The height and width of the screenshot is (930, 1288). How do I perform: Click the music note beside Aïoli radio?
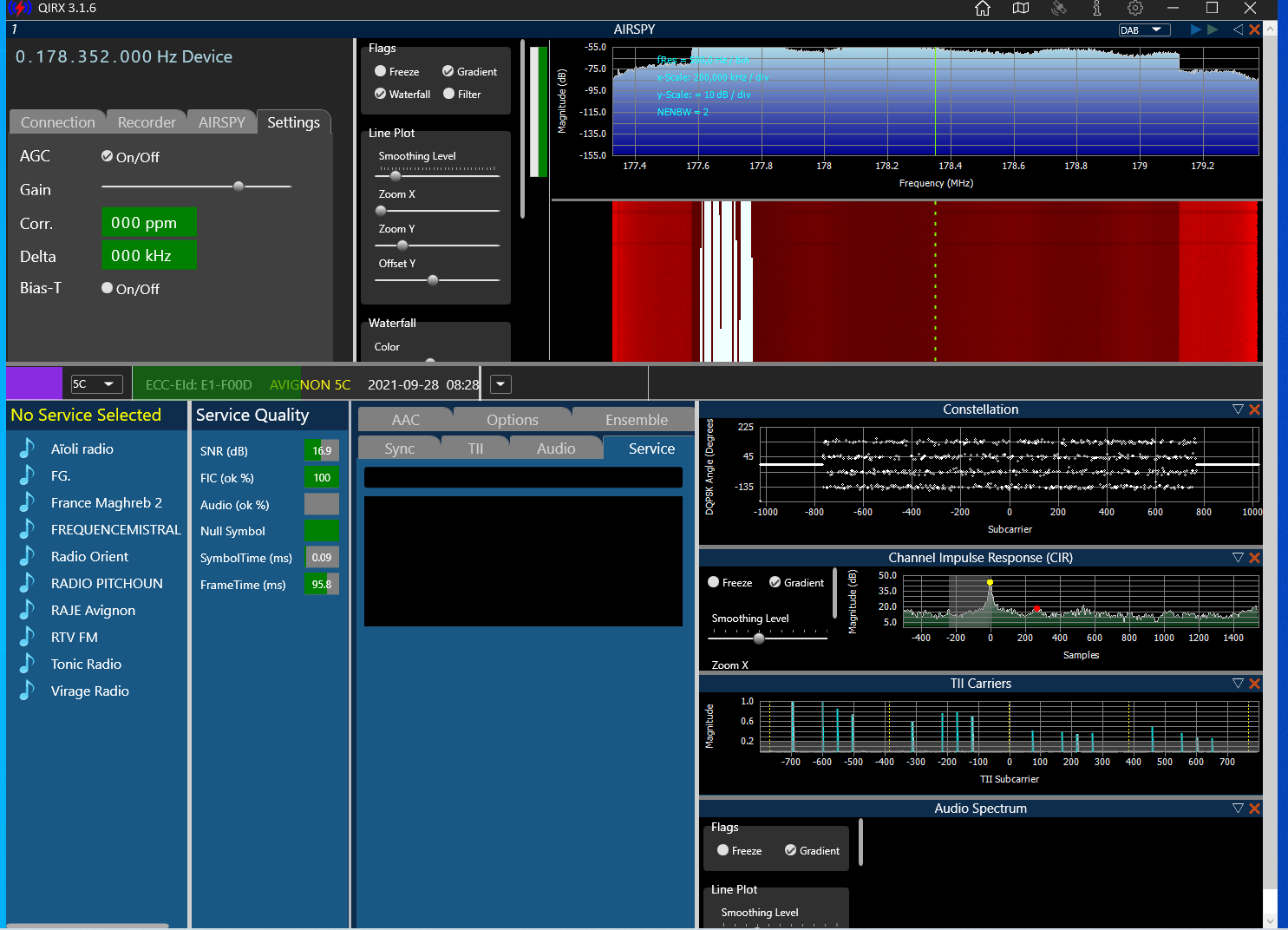coord(28,449)
